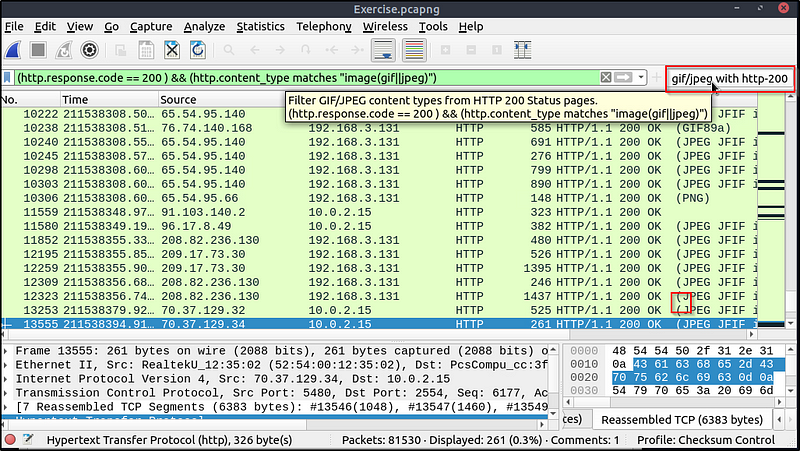Clear the display filter with X button

click(606, 78)
